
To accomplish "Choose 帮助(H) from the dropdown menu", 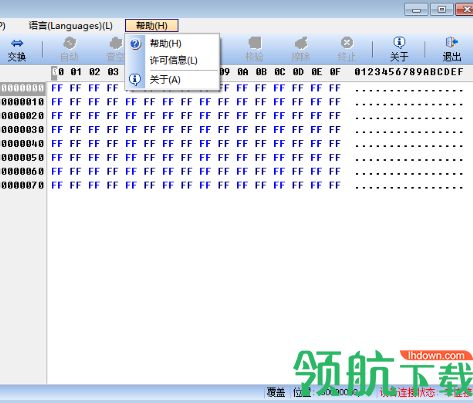I will [172, 43].
